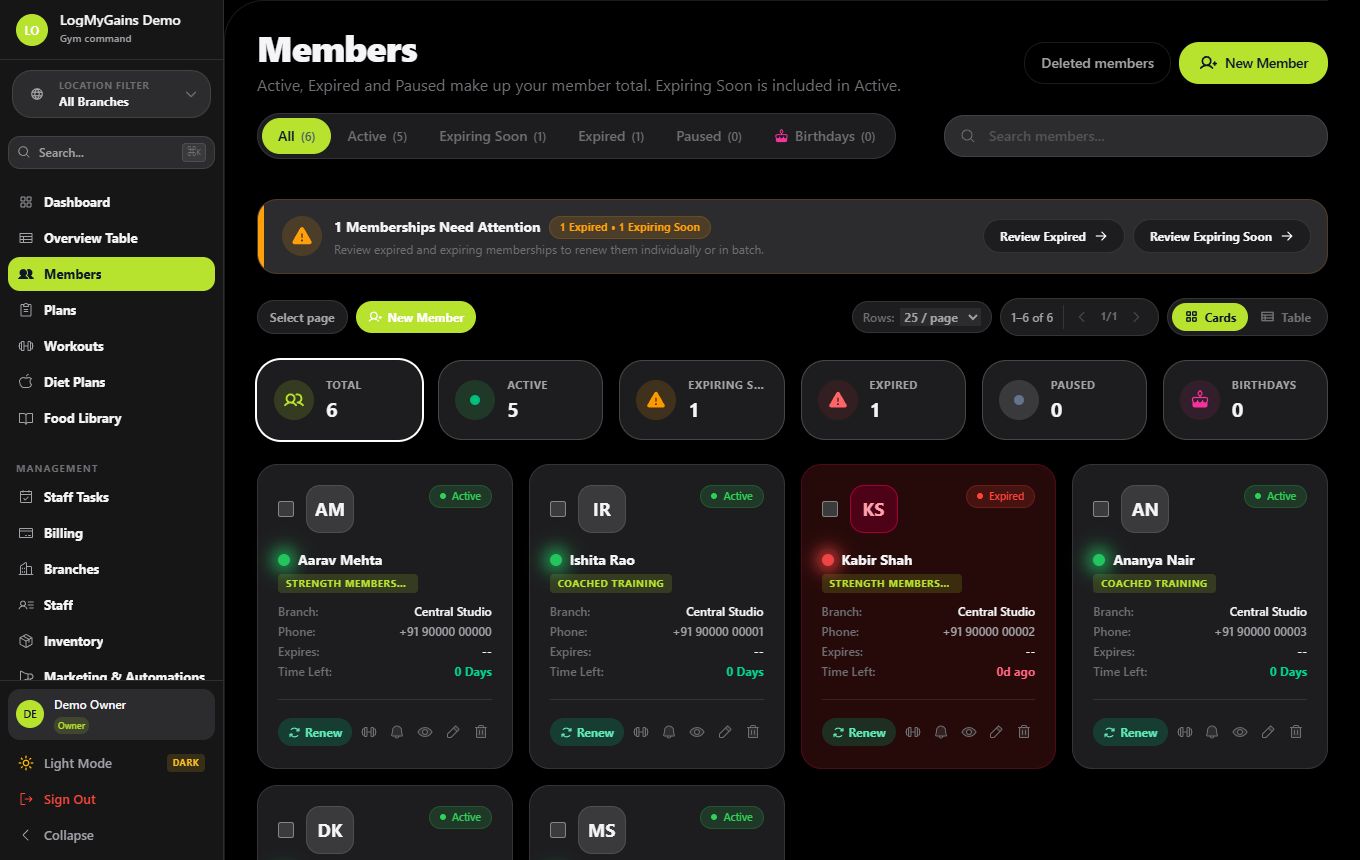Click the dumbbell icon on Kabir Shah's card
The image size is (1360, 860).
coord(913,732)
